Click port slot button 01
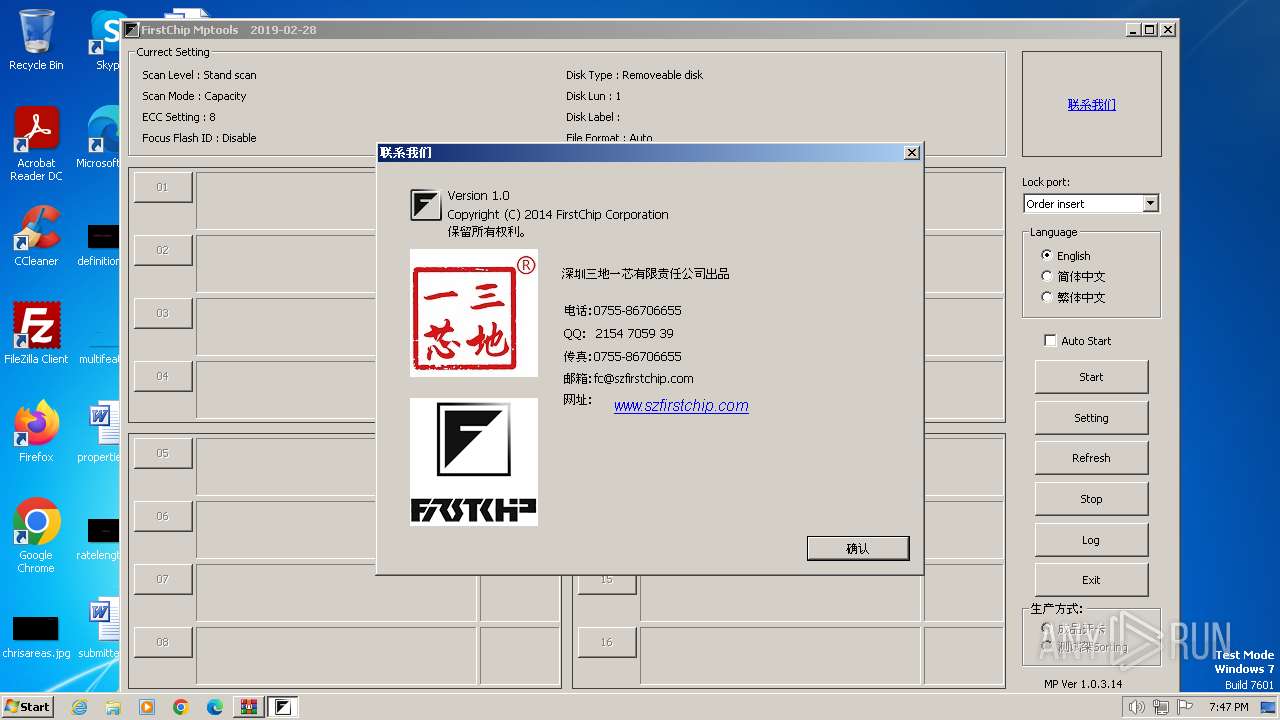The height and width of the screenshot is (720, 1280). 162,187
